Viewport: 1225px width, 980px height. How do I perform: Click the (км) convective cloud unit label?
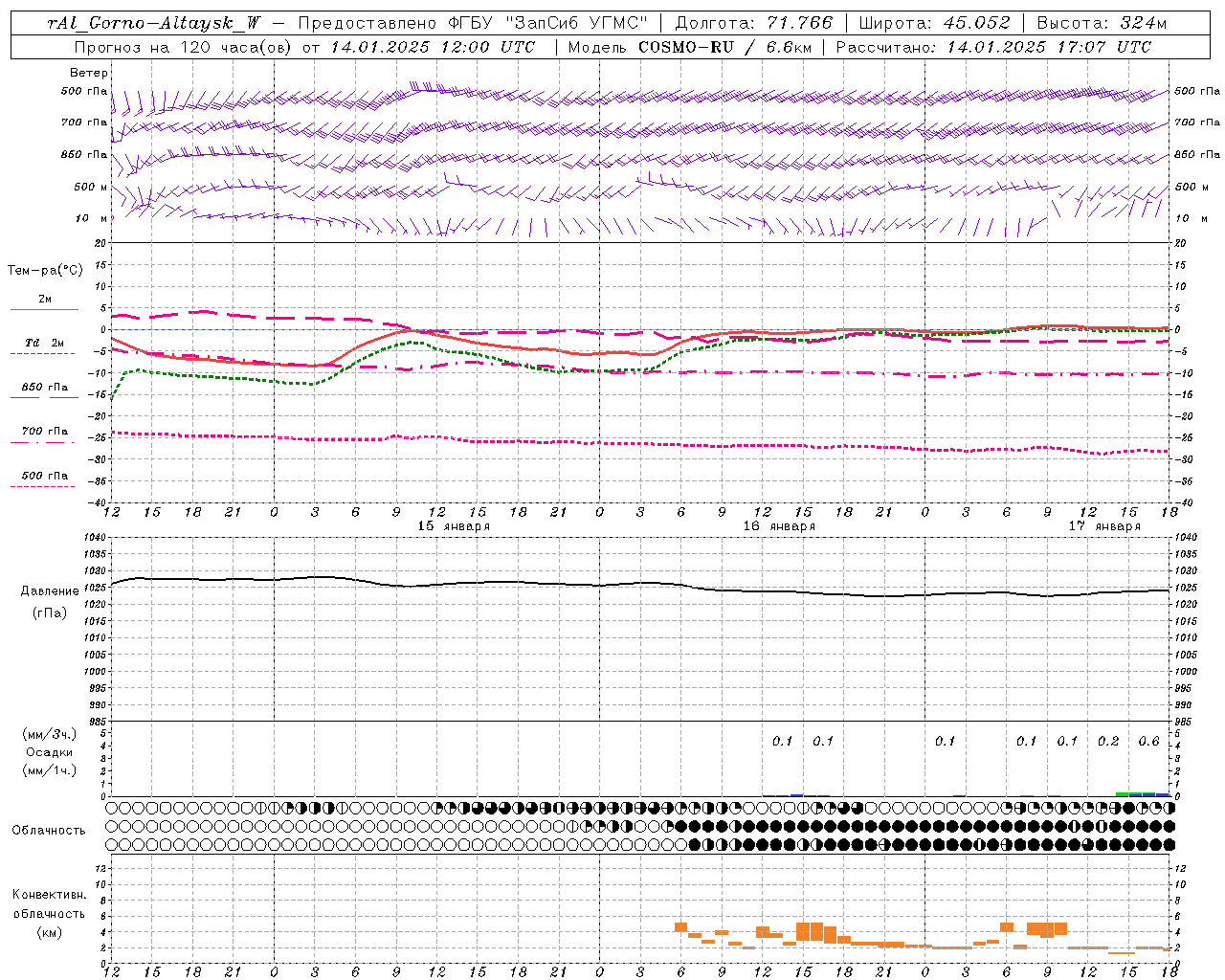pyautogui.click(x=49, y=932)
